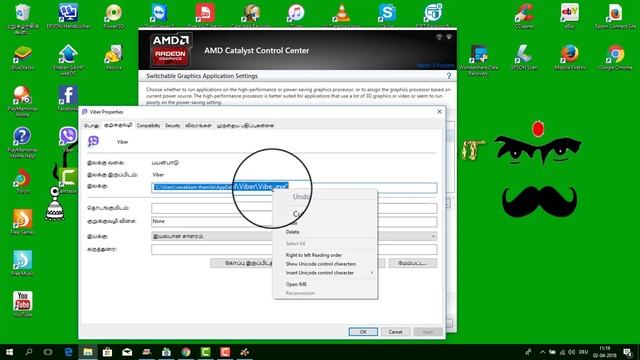Click the highlighted Viber.exe target path field
This screenshot has height=360, width=640.
coord(294,187)
